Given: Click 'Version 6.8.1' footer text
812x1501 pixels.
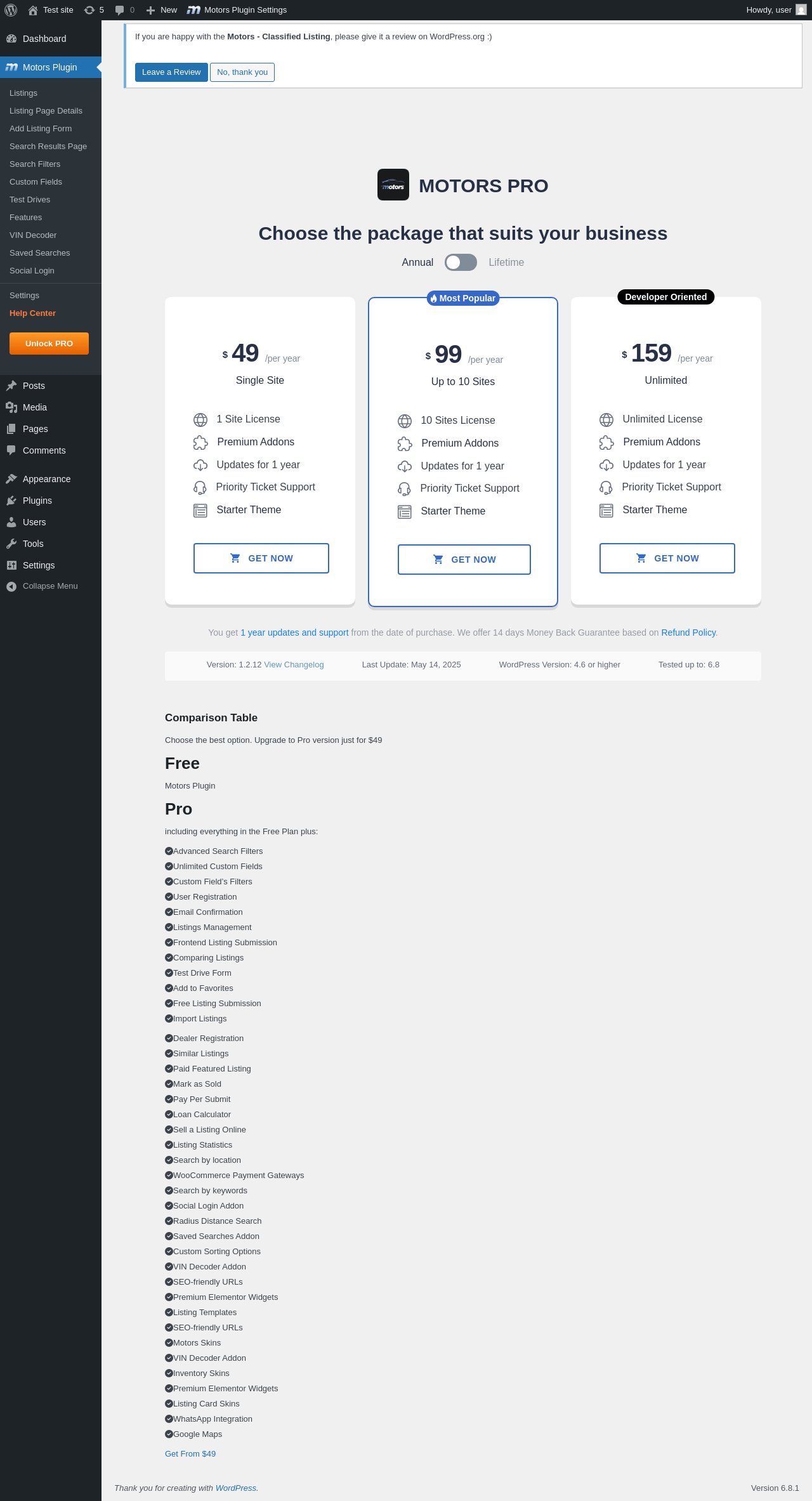Looking at the screenshot, I should click(x=775, y=1488).
